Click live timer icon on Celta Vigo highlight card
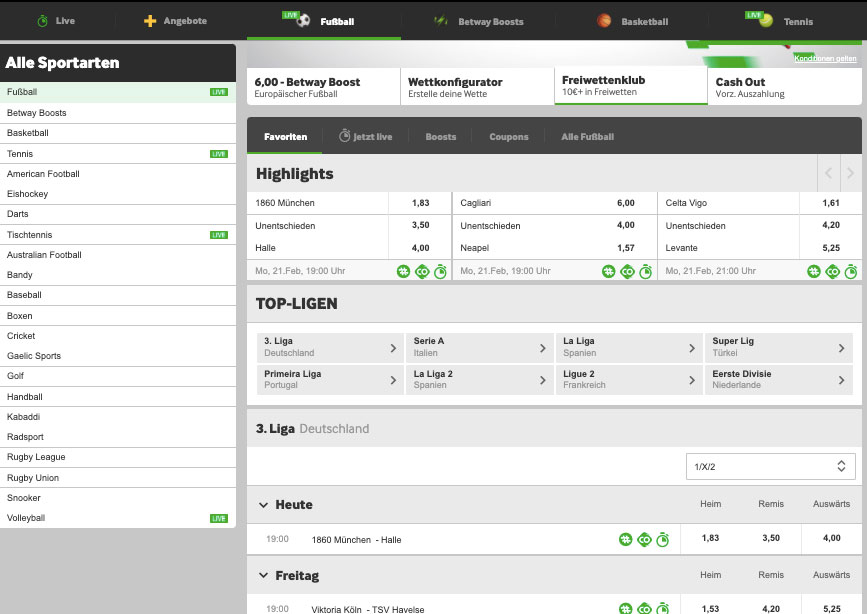867x614 pixels. pyautogui.click(x=851, y=272)
